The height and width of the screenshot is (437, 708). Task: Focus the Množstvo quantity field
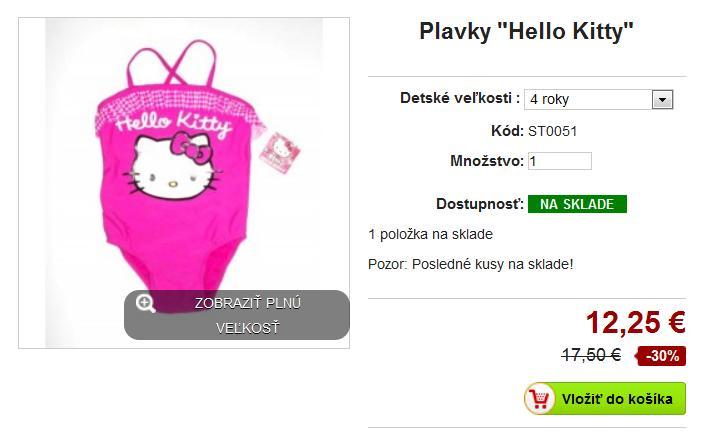pos(560,161)
